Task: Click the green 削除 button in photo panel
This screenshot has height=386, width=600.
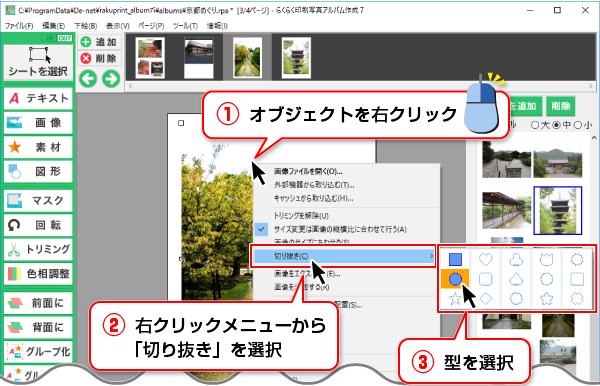Action: pyautogui.click(x=561, y=106)
